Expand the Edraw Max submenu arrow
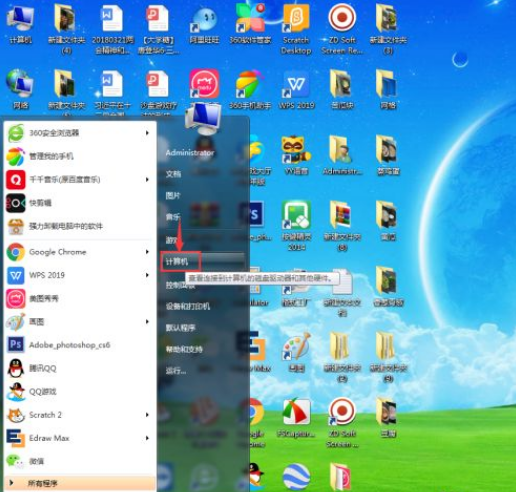The image size is (516, 492). pos(147,438)
